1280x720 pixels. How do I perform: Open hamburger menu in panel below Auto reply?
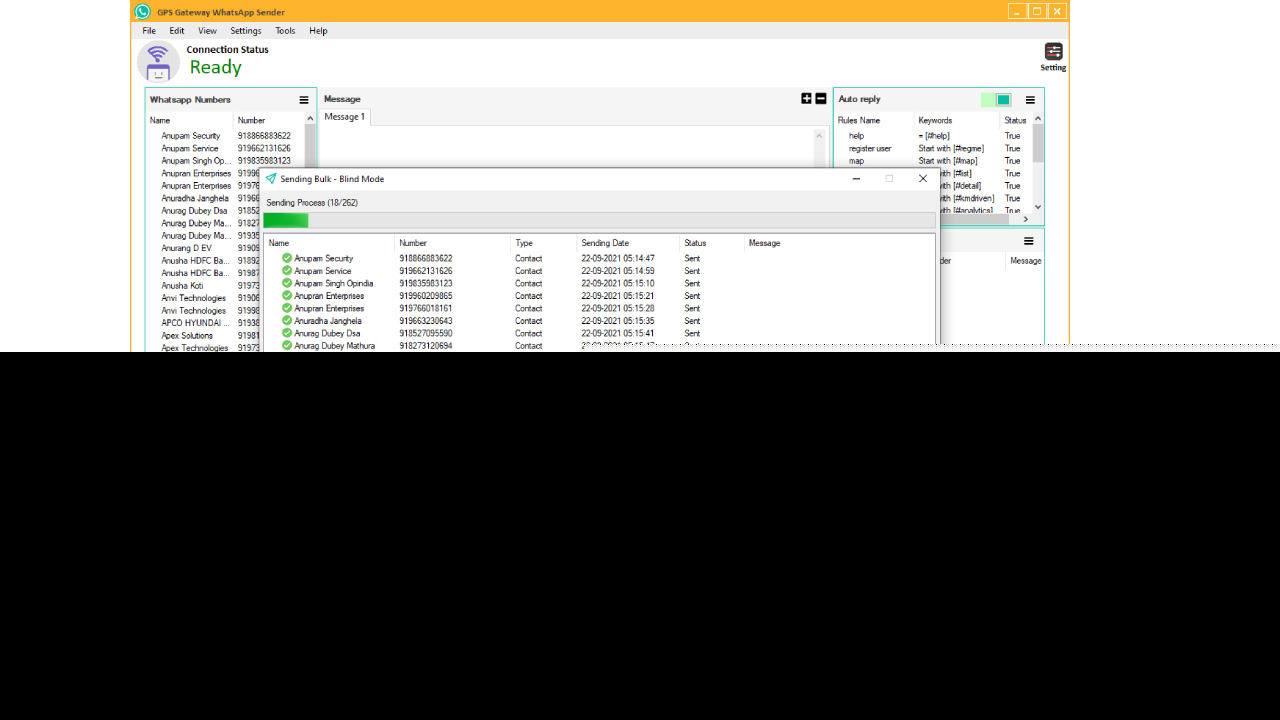[x=1028, y=241]
